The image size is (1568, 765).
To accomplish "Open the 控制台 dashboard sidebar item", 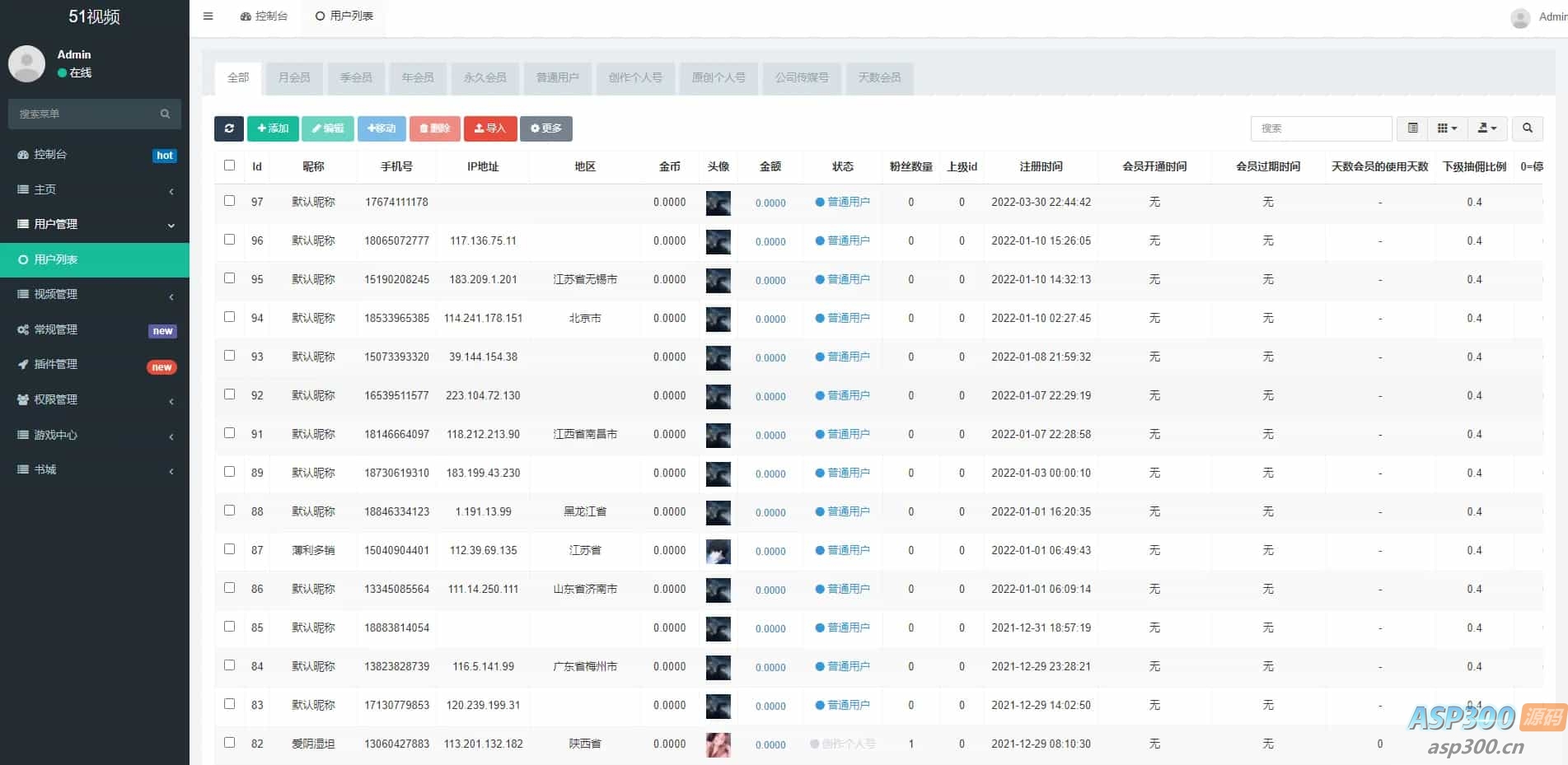I will [x=50, y=155].
